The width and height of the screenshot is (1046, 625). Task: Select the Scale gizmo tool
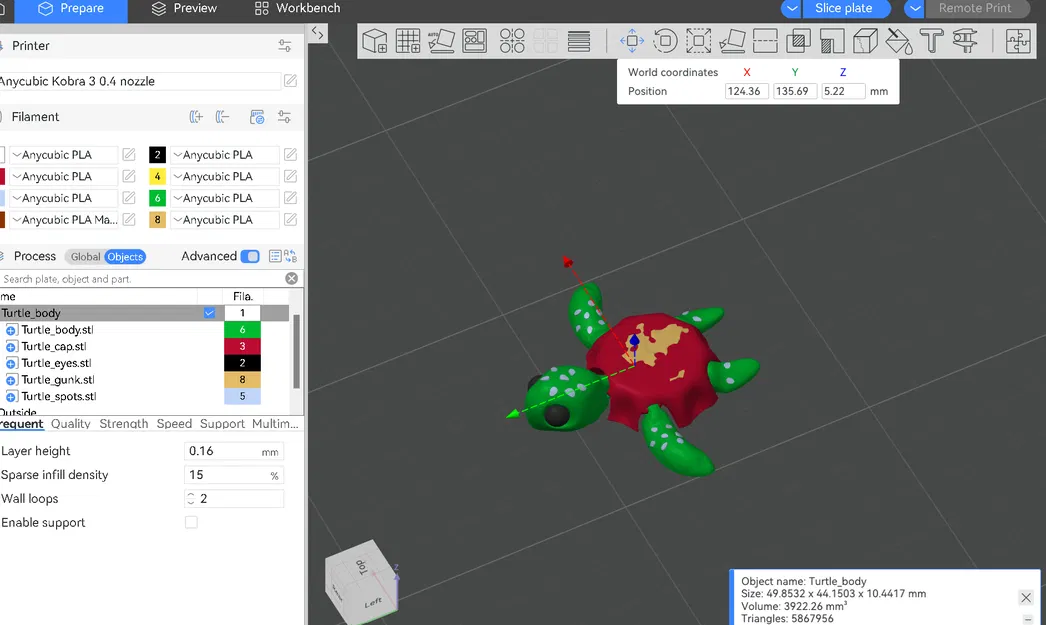point(698,41)
